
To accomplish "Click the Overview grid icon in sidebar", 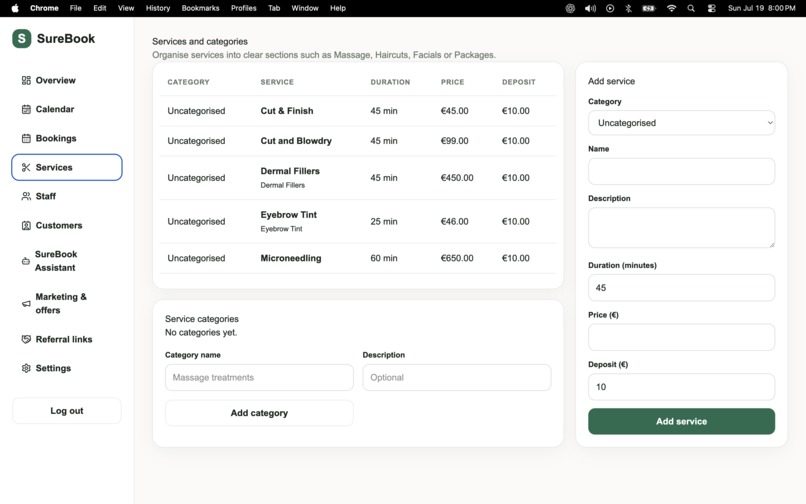I will [x=26, y=80].
